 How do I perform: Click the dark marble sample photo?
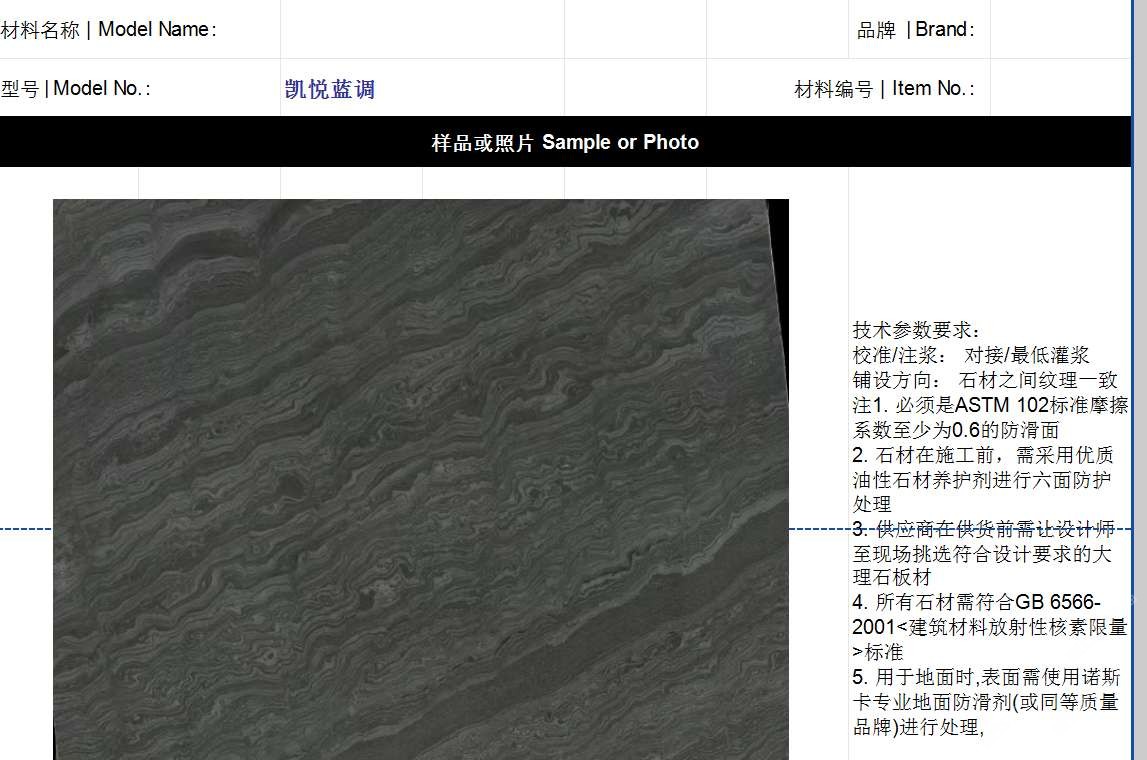click(421, 479)
